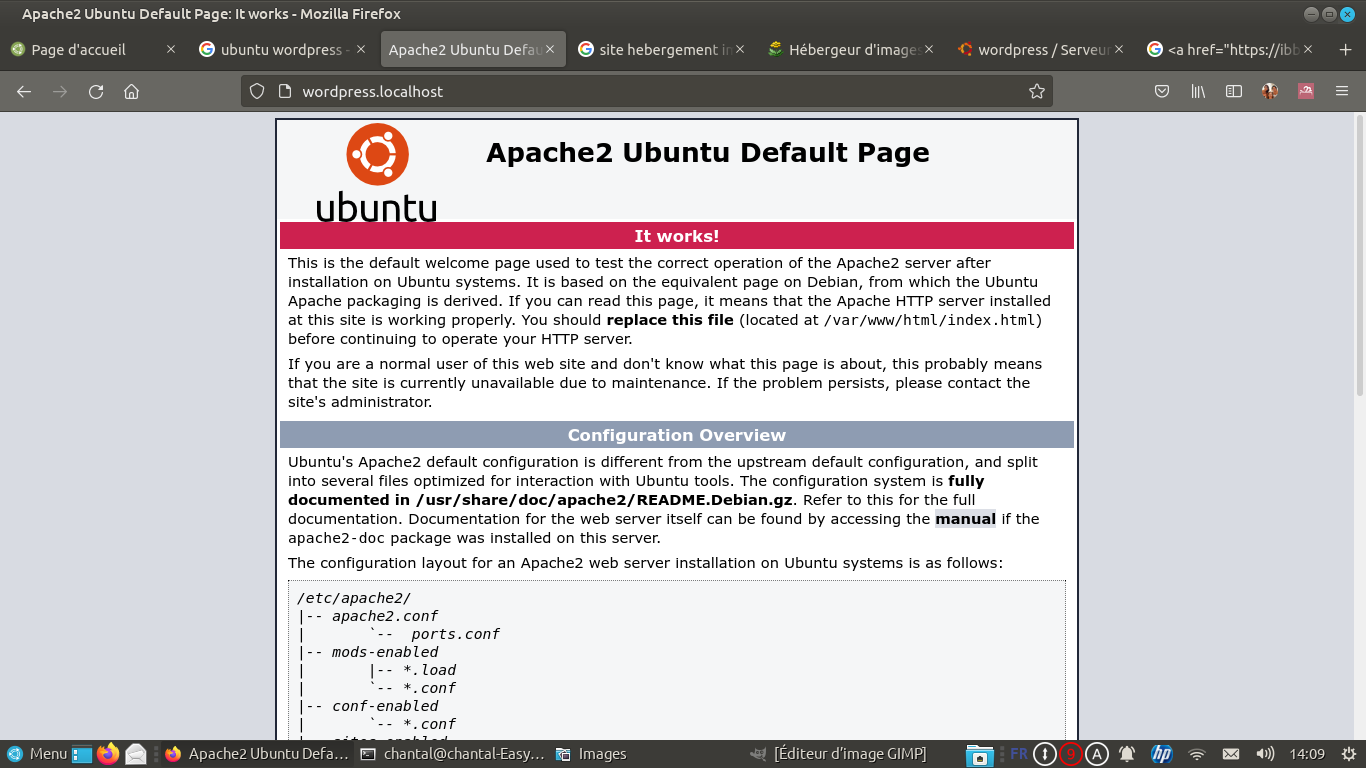Close the Hébergeur d'images tab

coord(929,49)
